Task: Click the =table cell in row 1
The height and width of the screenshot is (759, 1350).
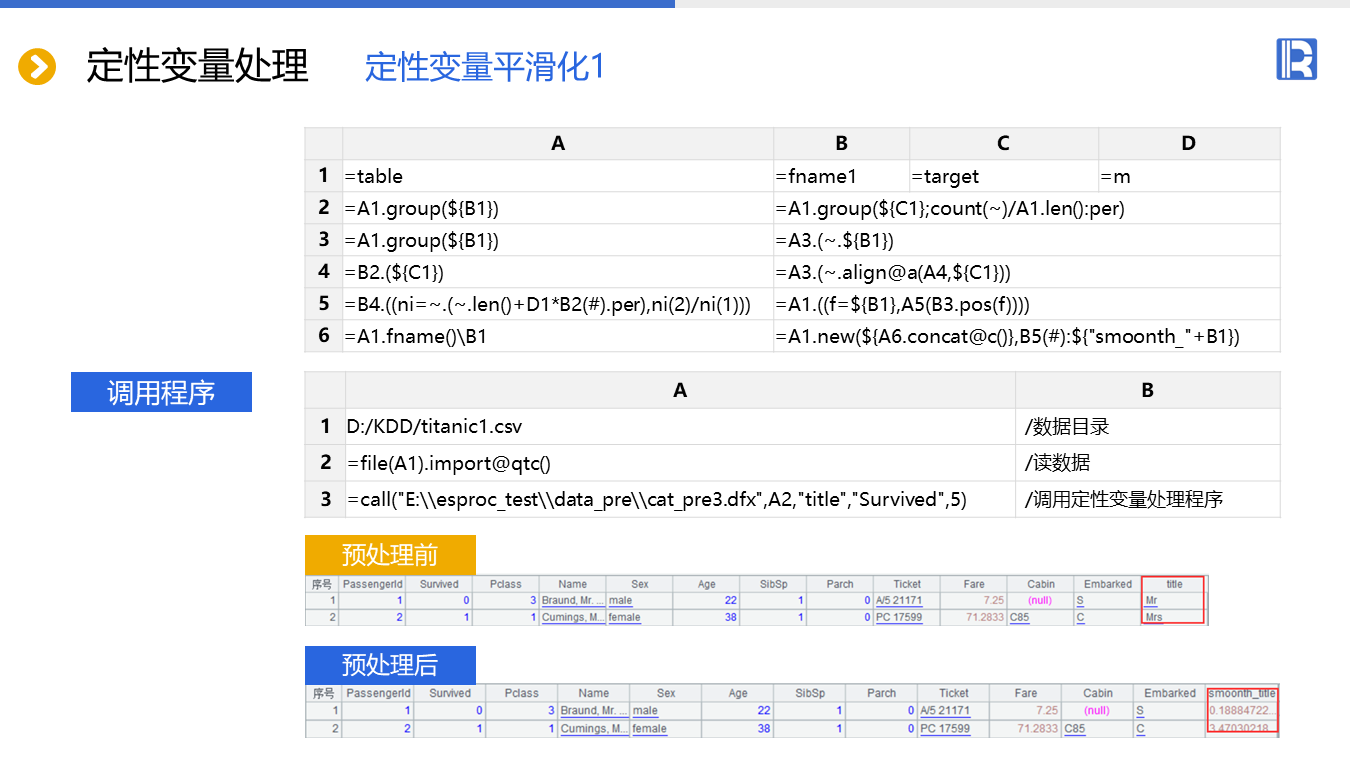Action: pos(557,176)
